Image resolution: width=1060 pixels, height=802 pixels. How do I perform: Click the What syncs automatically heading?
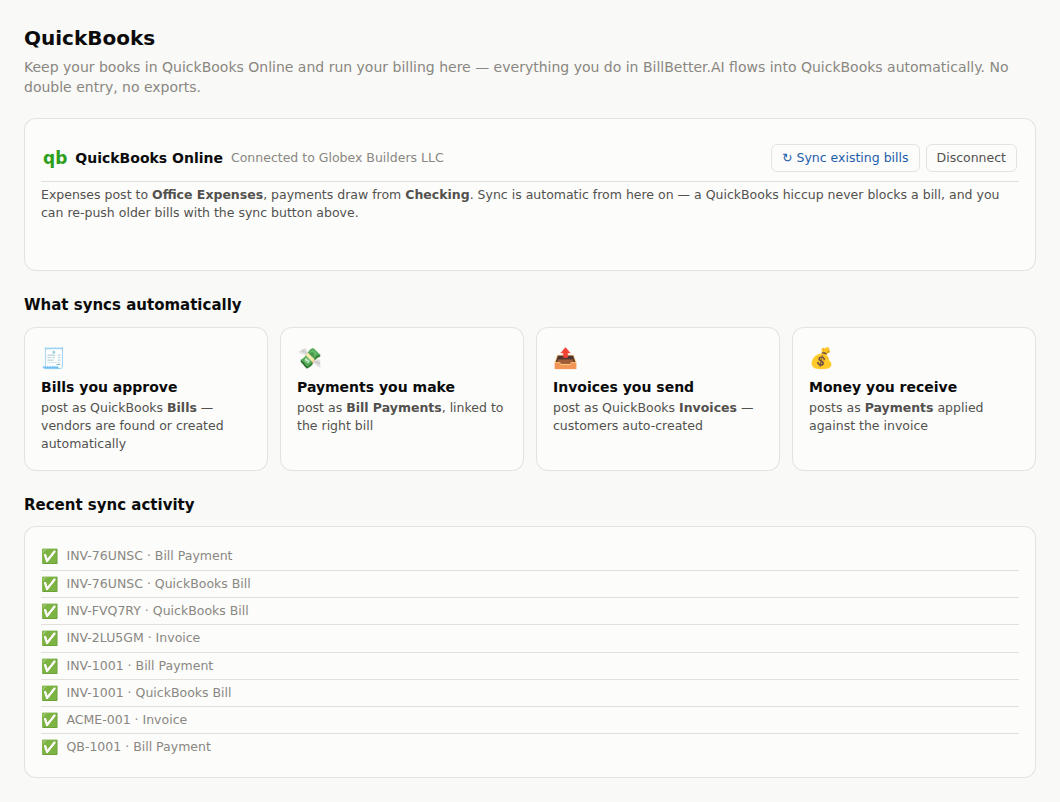tap(132, 304)
